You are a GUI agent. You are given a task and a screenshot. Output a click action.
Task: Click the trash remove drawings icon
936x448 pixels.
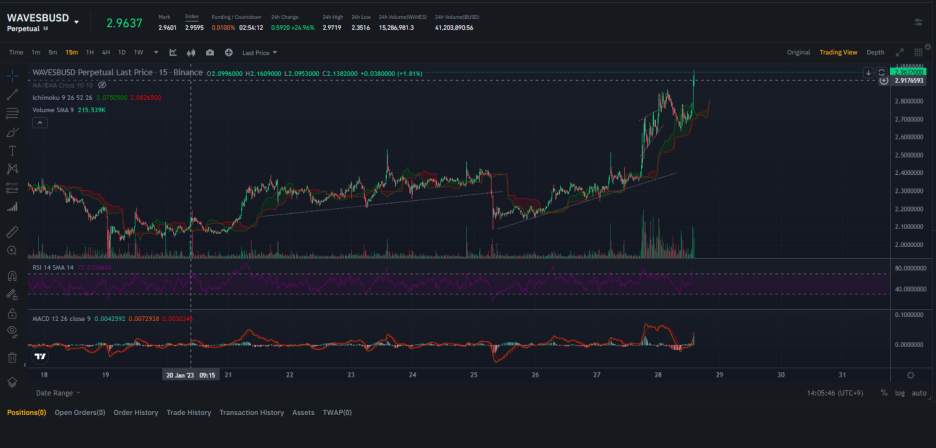coord(13,357)
